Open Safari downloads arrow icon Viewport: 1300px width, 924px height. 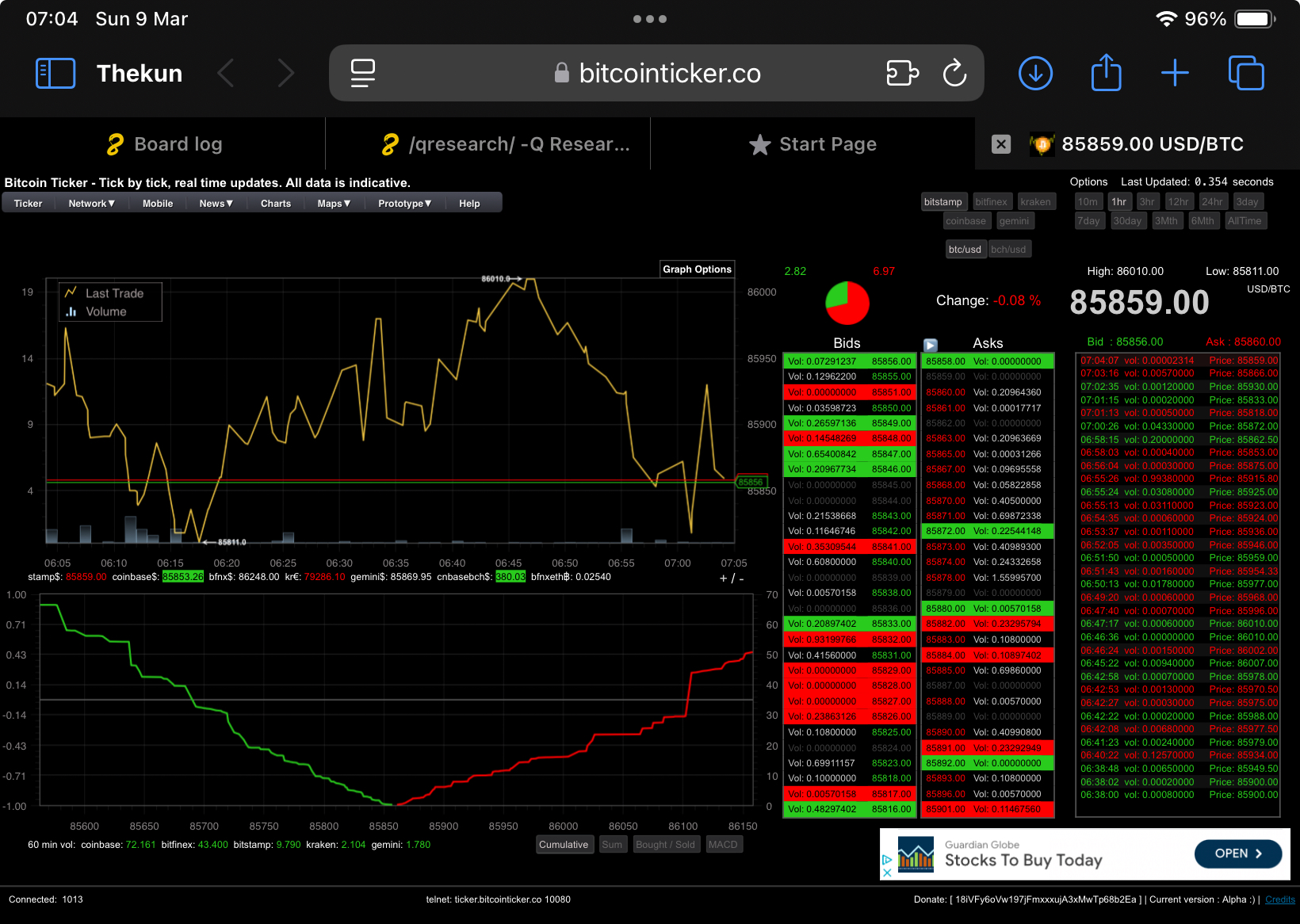click(x=1035, y=73)
